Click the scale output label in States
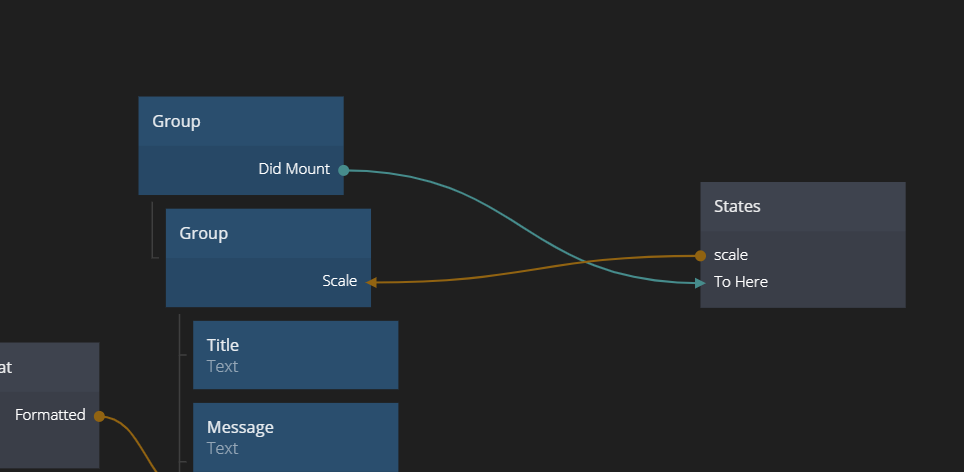The height and width of the screenshot is (472, 964). point(731,255)
